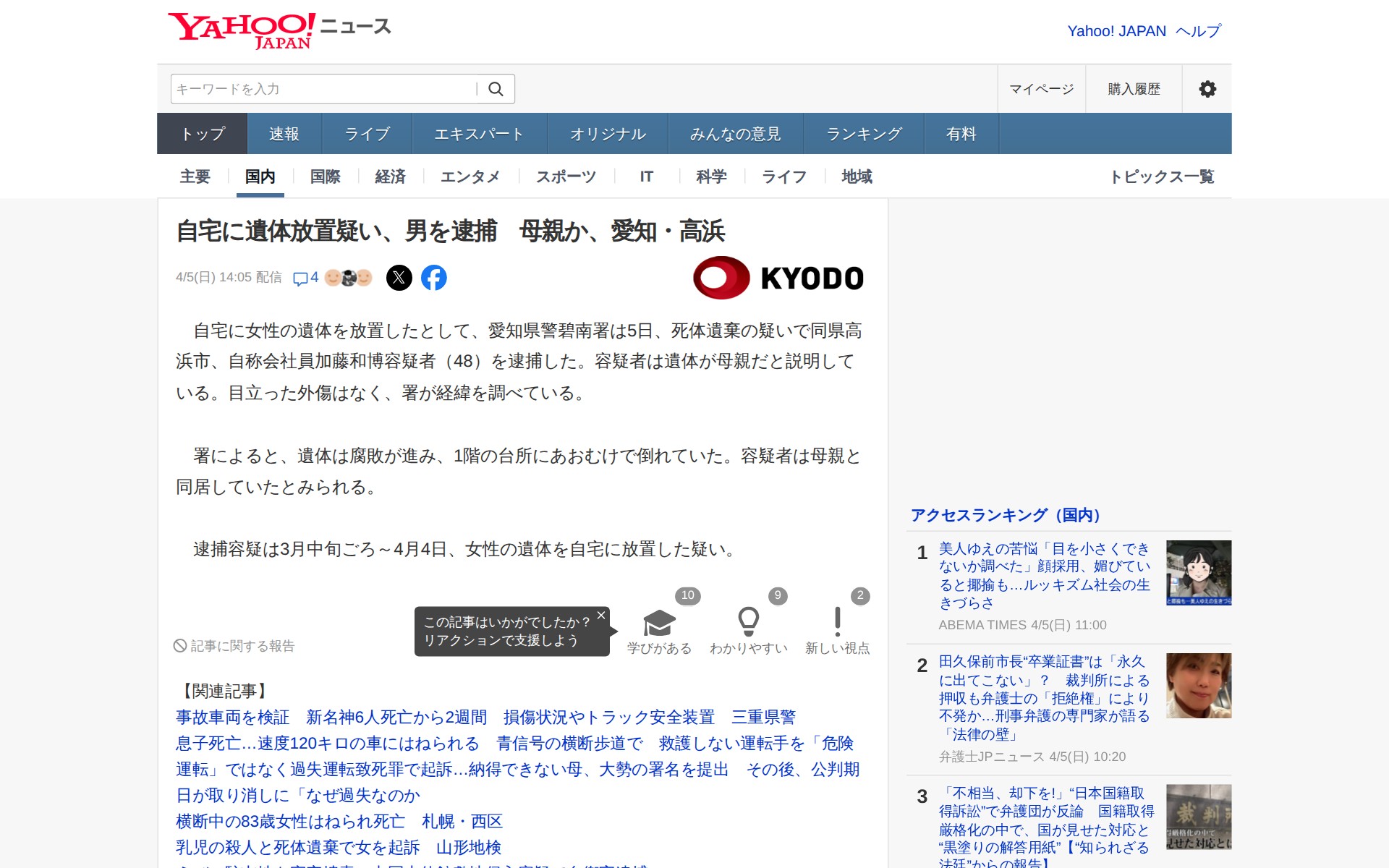Open the top-ranked ABEMA TIMES article
The height and width of the screenshot is (868, 1389).
[1042, 571]
